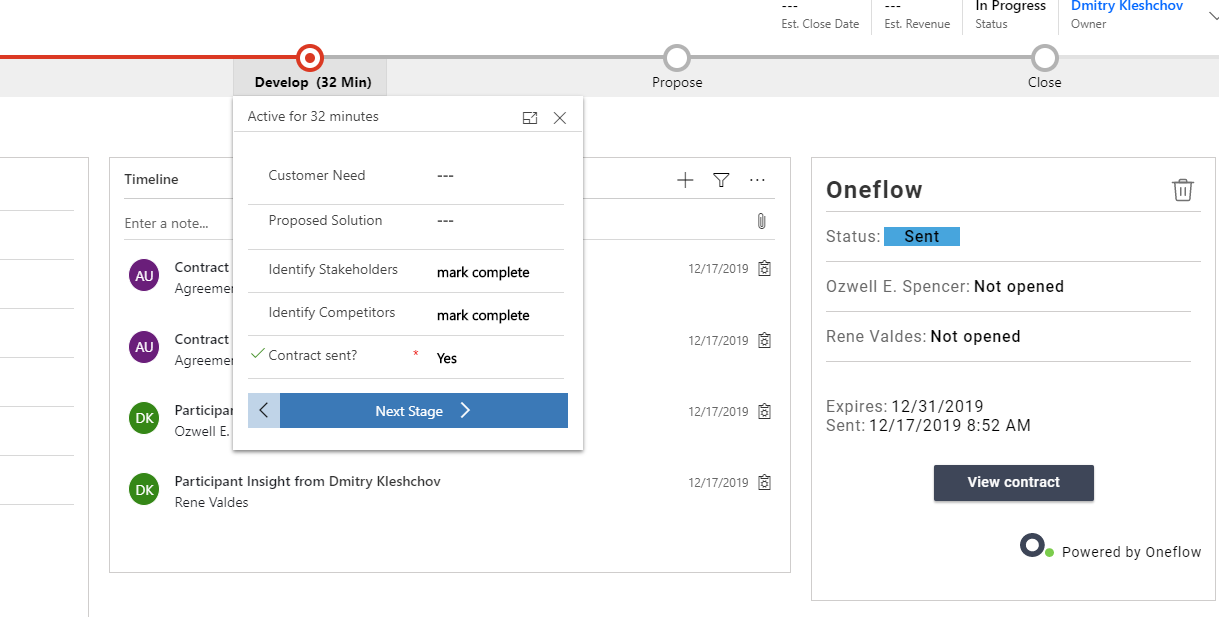
Task: Select Ozwell E. Spencer: Not opened row
Action: (945, 287)
